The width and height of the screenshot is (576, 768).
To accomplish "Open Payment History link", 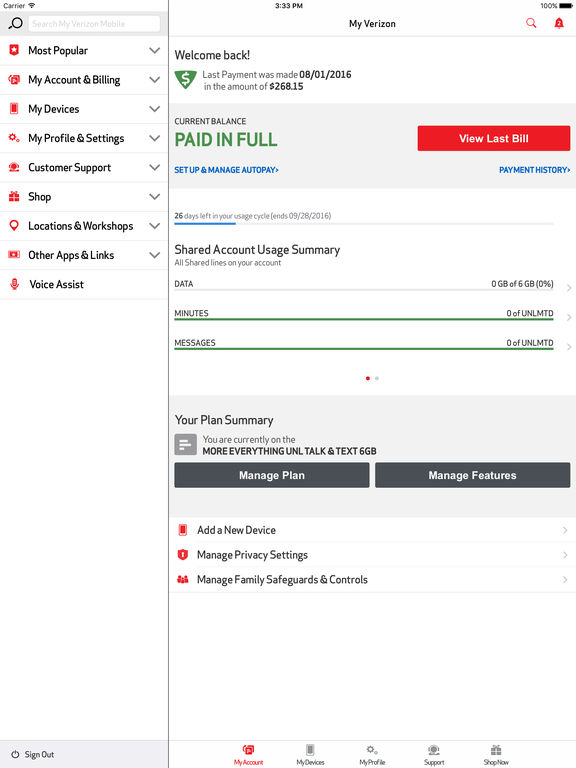I will 534,170.
